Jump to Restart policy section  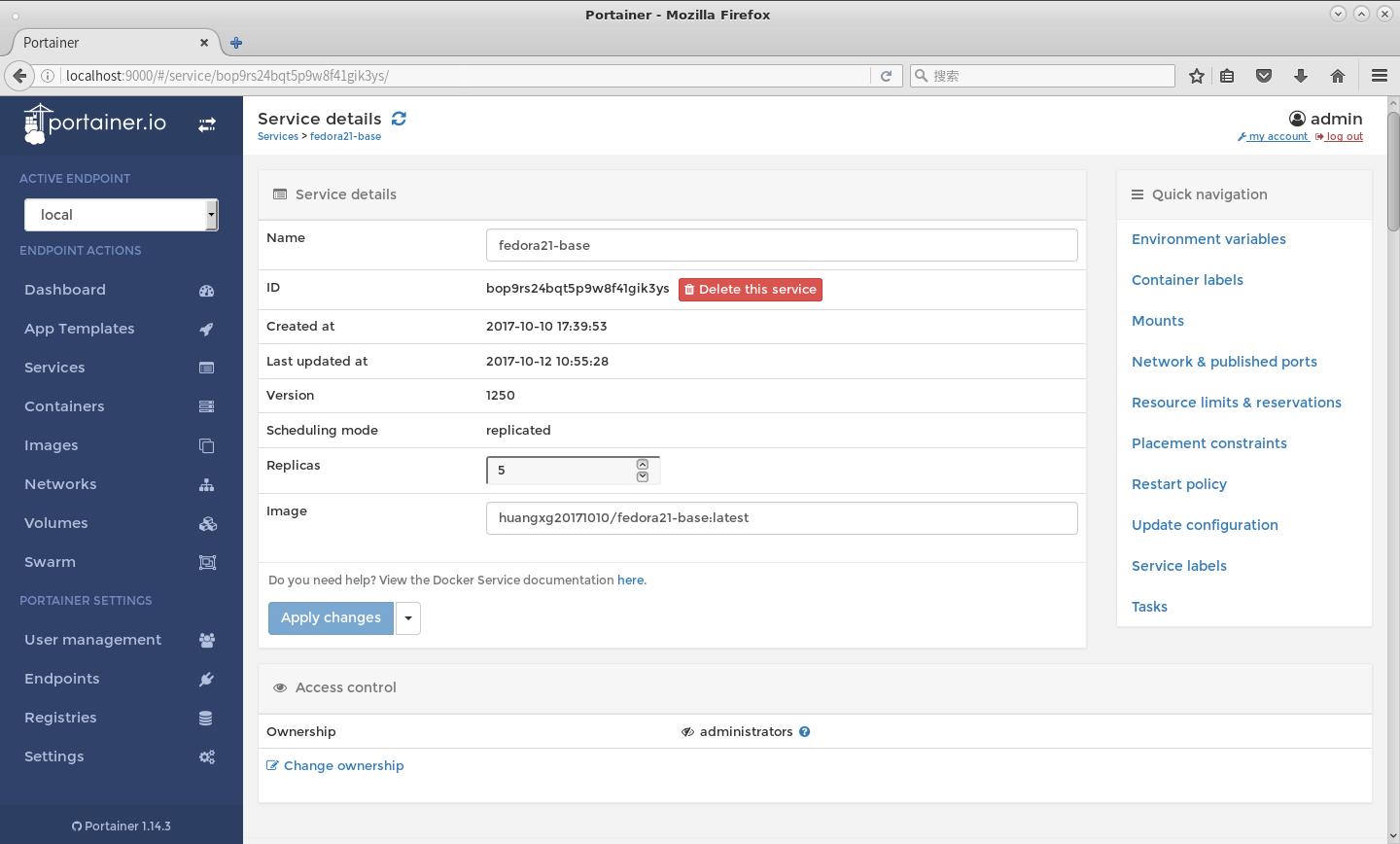click(x=1178, y=484)
